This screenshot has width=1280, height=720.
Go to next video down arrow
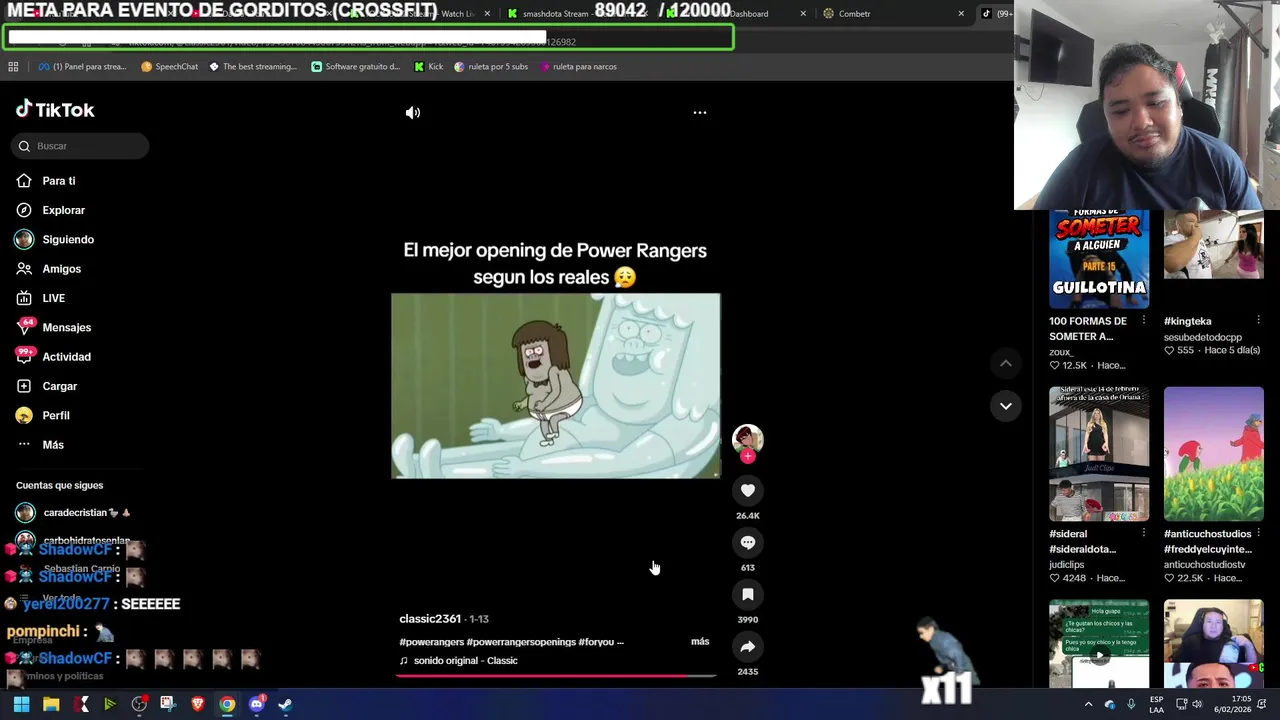[1005, 405]
